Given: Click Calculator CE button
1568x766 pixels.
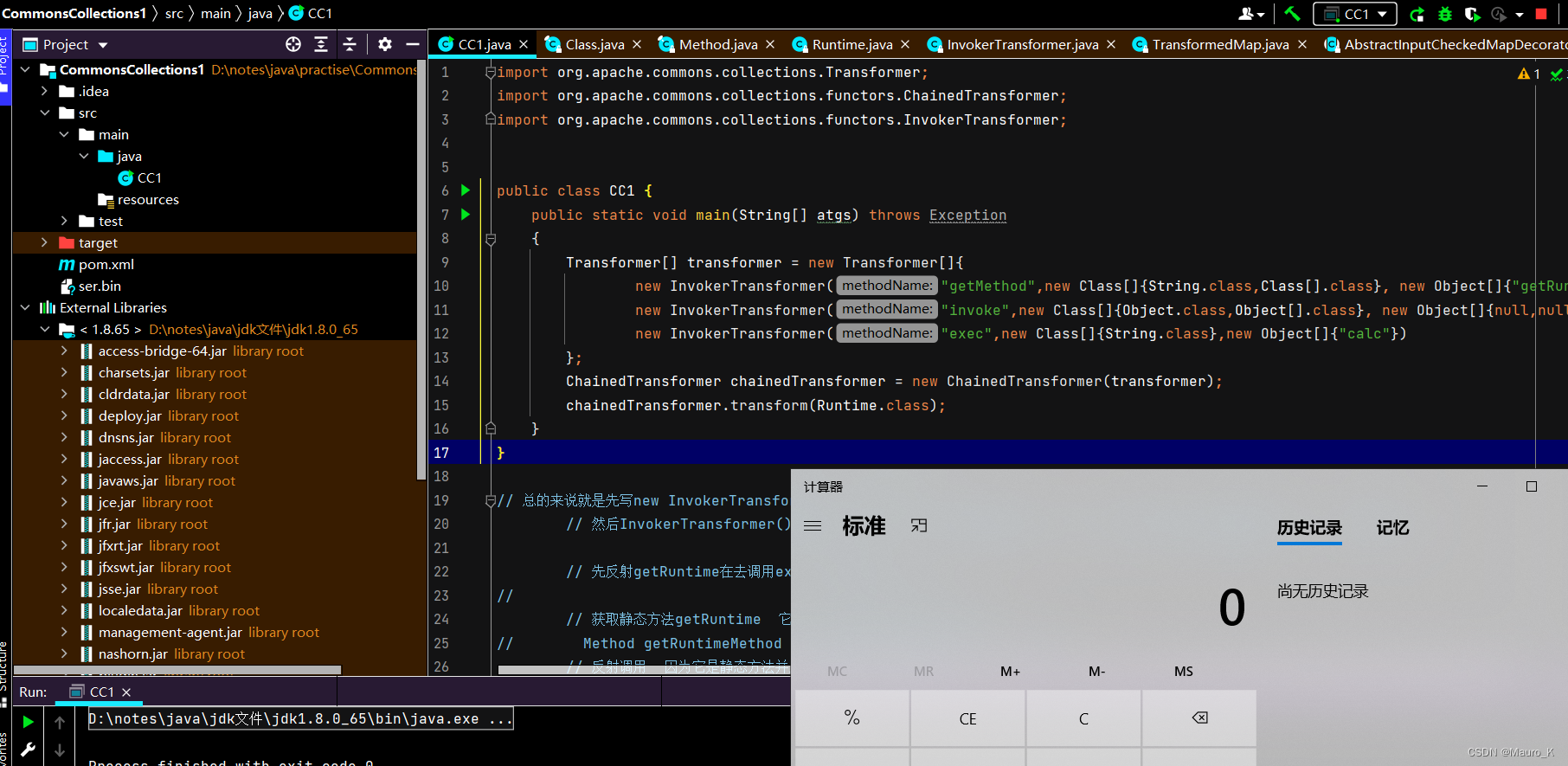Looking at the screenshot, I should tap(967, 718).
